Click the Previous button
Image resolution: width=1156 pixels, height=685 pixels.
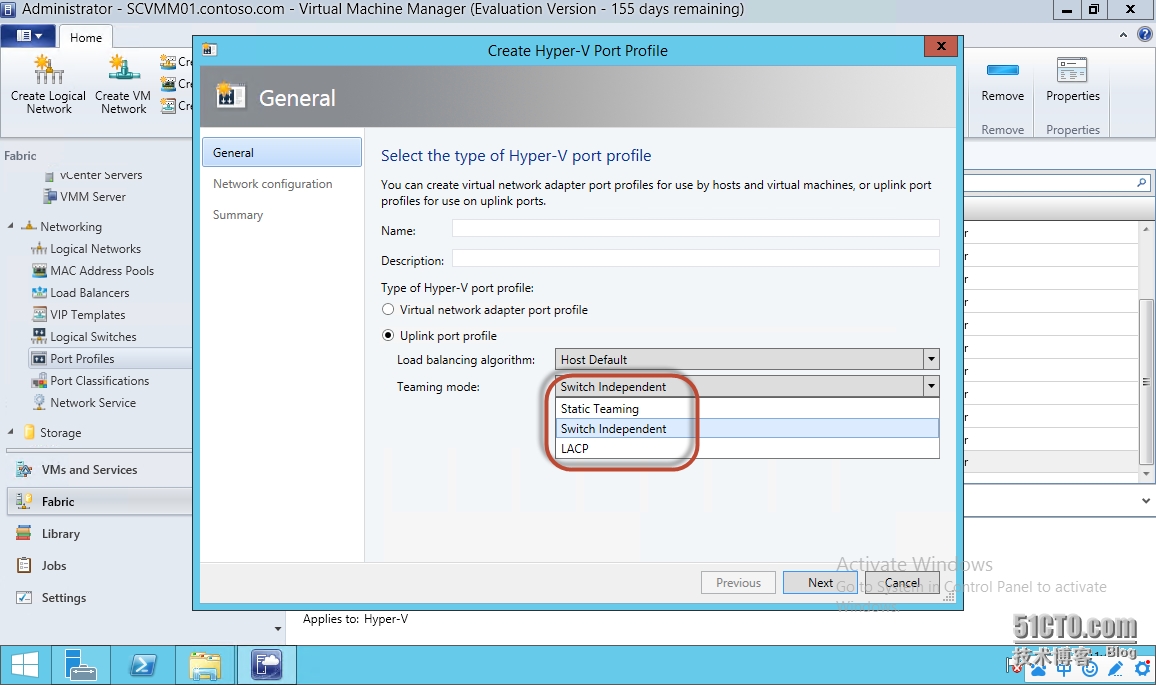738,583
